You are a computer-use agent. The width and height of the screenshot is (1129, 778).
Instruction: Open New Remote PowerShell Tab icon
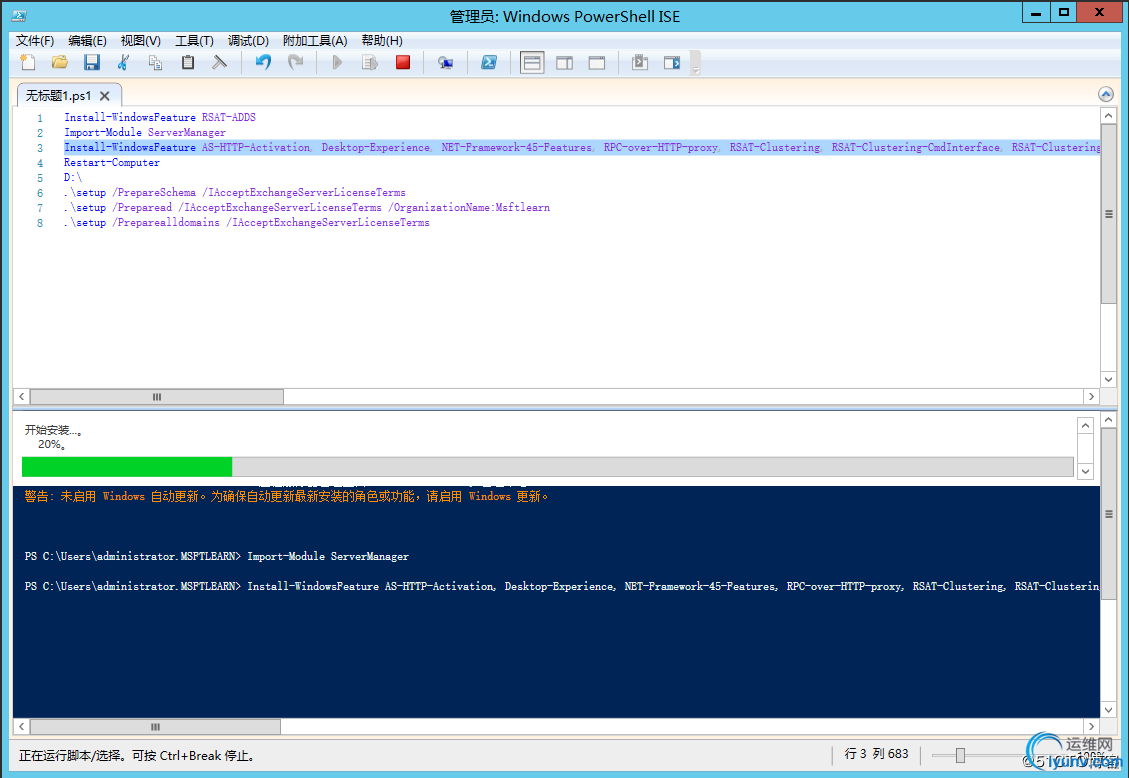(x=446, y=63)
